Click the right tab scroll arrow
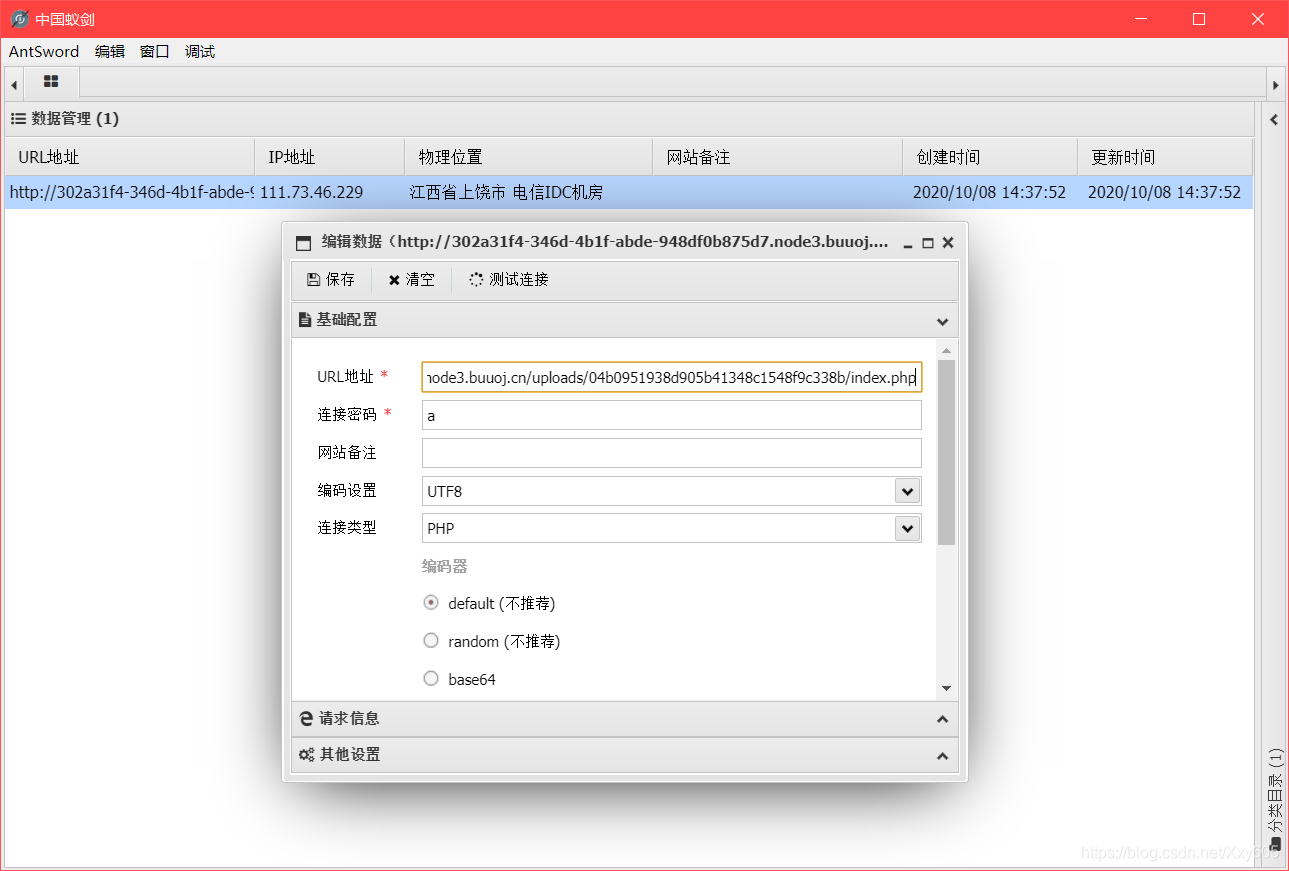1289x871 pixels. tap(1274, 85)
